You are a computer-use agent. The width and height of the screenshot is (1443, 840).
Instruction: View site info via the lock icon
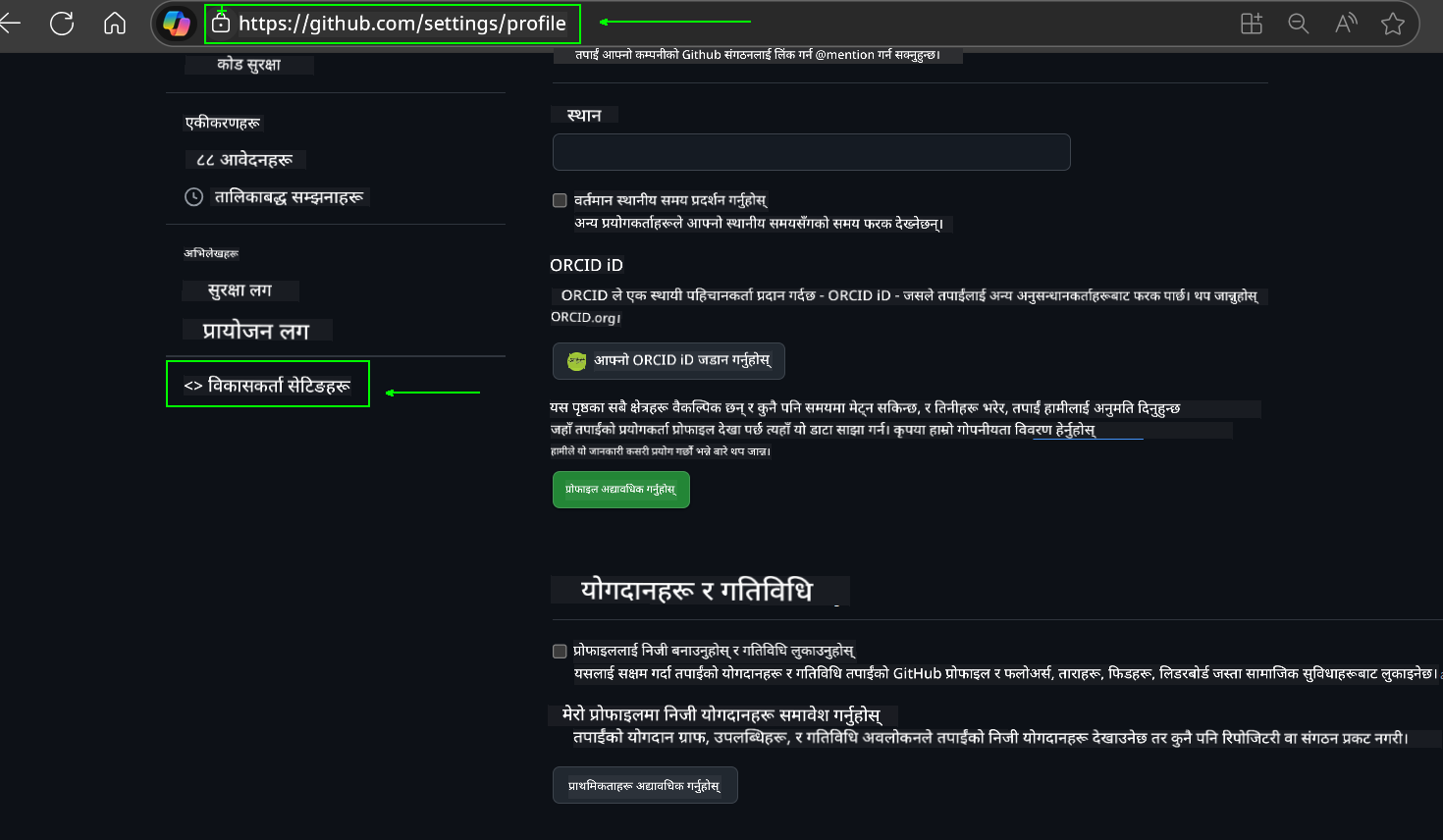pos(221,24)
